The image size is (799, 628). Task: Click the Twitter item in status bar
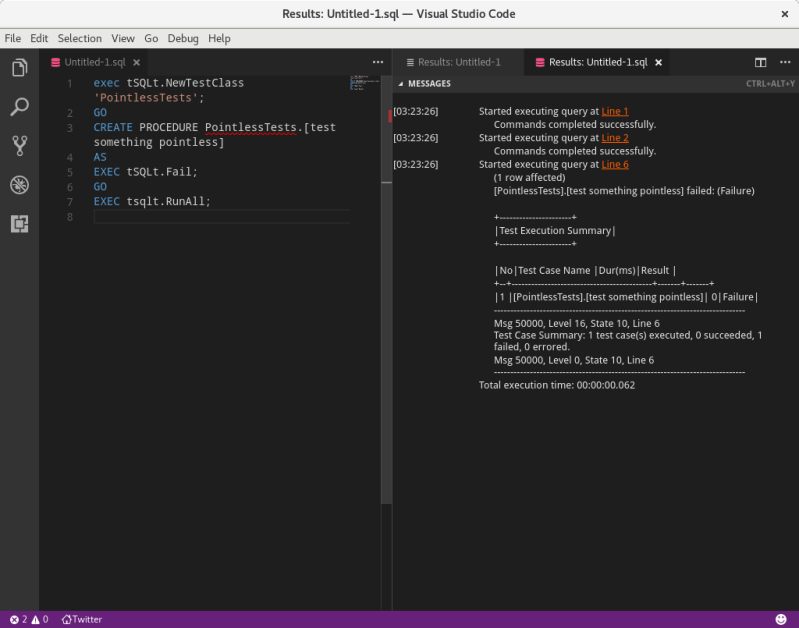(82, 619)
